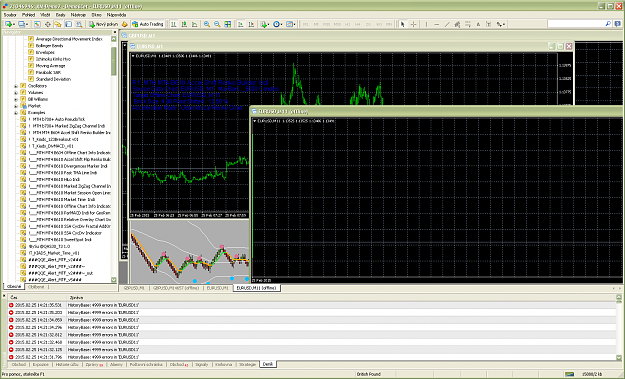Image resolution: width=625 pixels, height=379 pixels.
Task: Collapse the Examples tree node
Action: point(16,113)
